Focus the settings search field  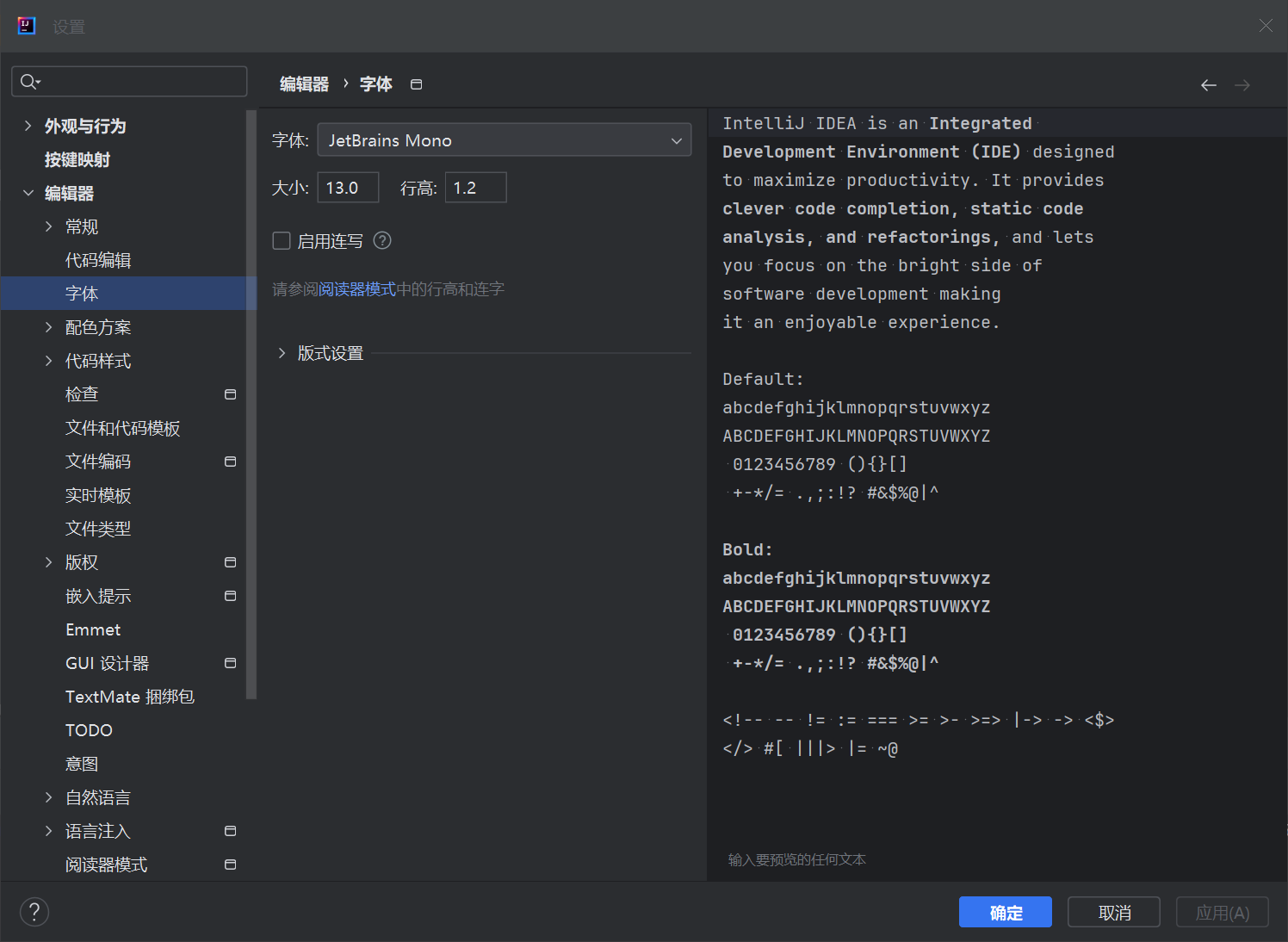point(129,82)
